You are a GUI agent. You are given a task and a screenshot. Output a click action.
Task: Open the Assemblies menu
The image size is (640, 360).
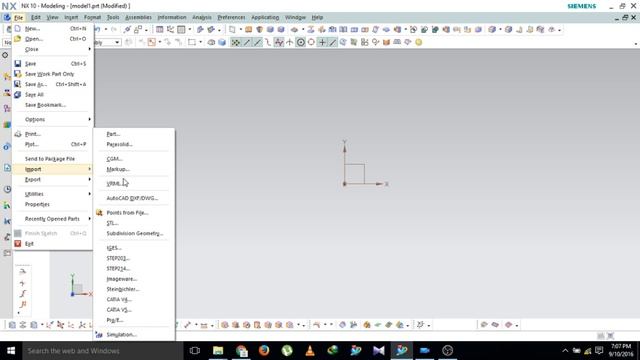point(138,17)
